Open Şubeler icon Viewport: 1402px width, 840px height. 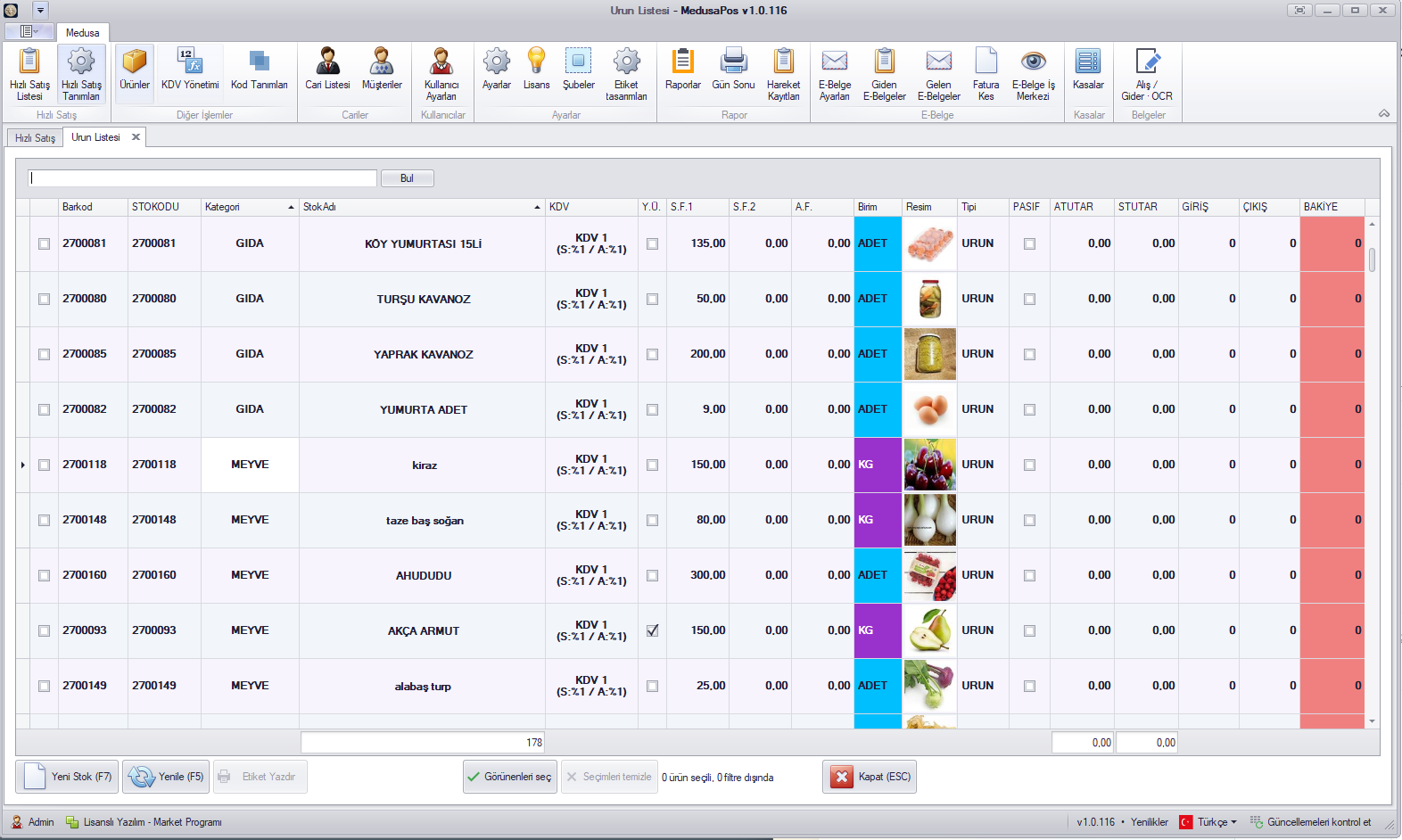click(579, 70)
